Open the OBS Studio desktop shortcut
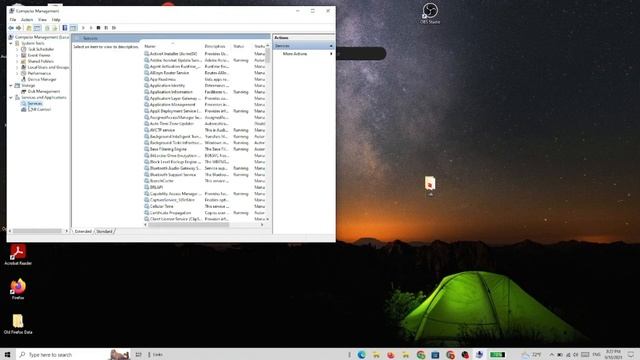This screenshot has width=640, height=360. pos(430,13)
